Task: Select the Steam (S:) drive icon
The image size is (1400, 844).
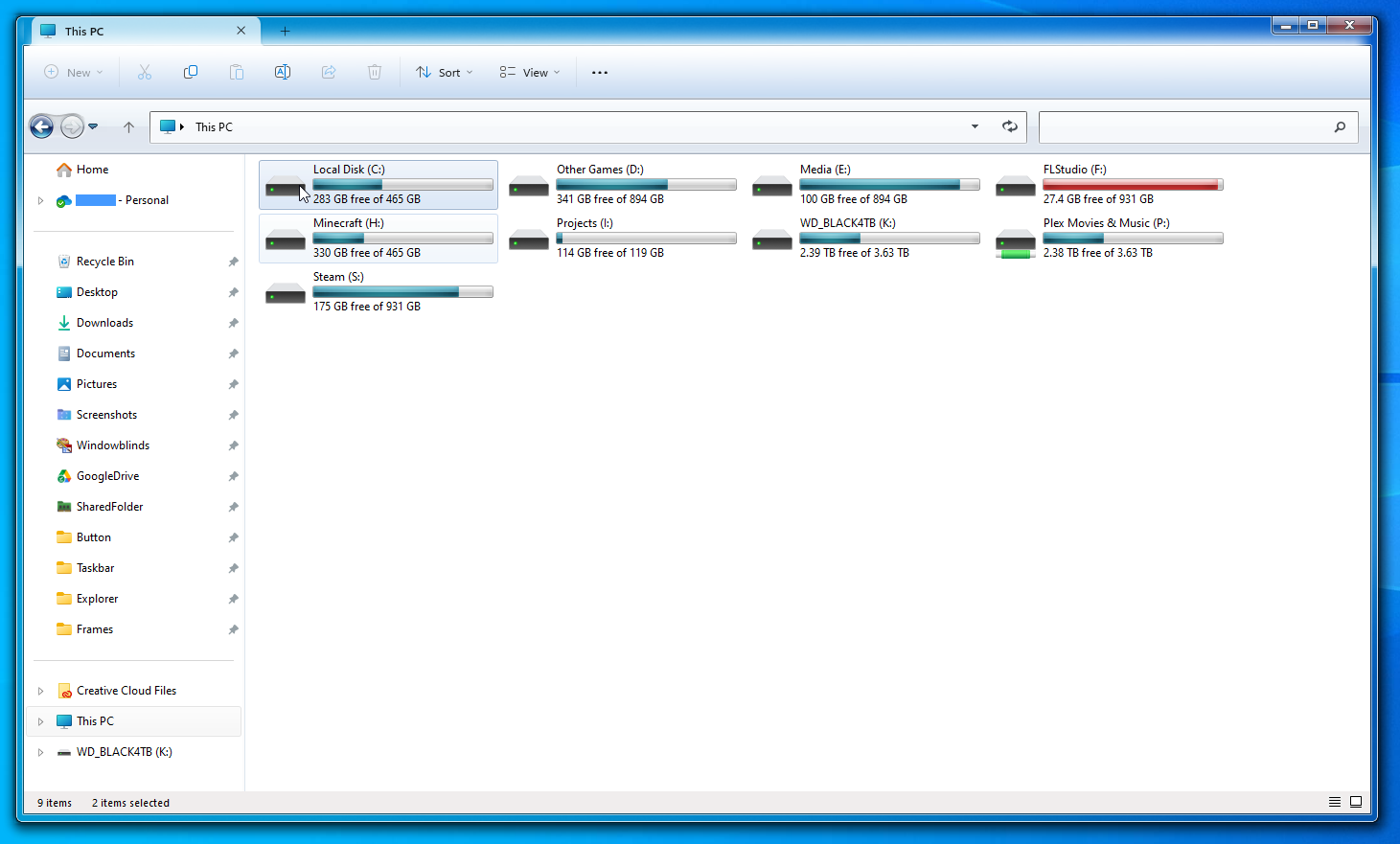Action: coord(286,294)
